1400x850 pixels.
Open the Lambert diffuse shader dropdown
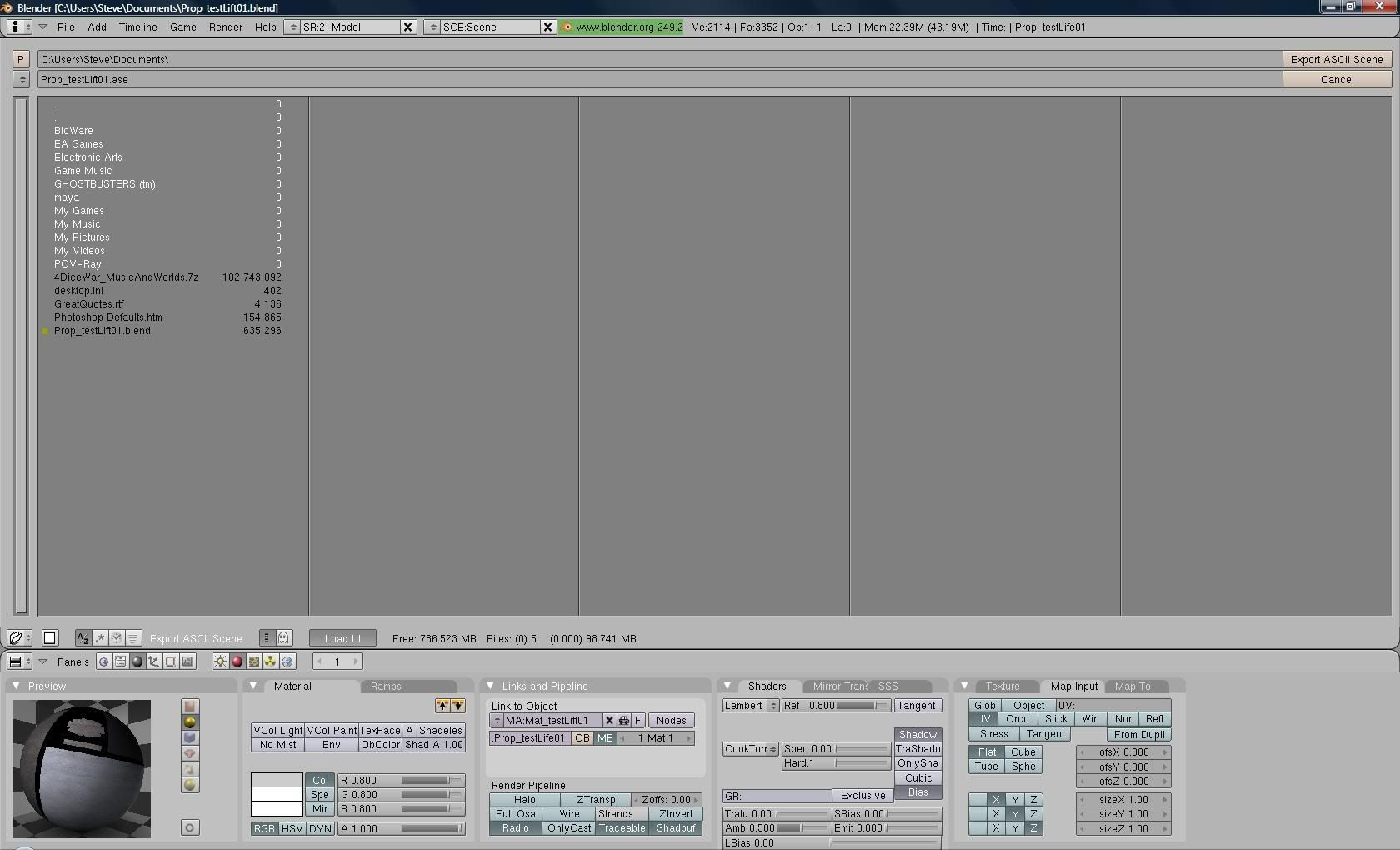pyautogui.click(x=750, y=706)
